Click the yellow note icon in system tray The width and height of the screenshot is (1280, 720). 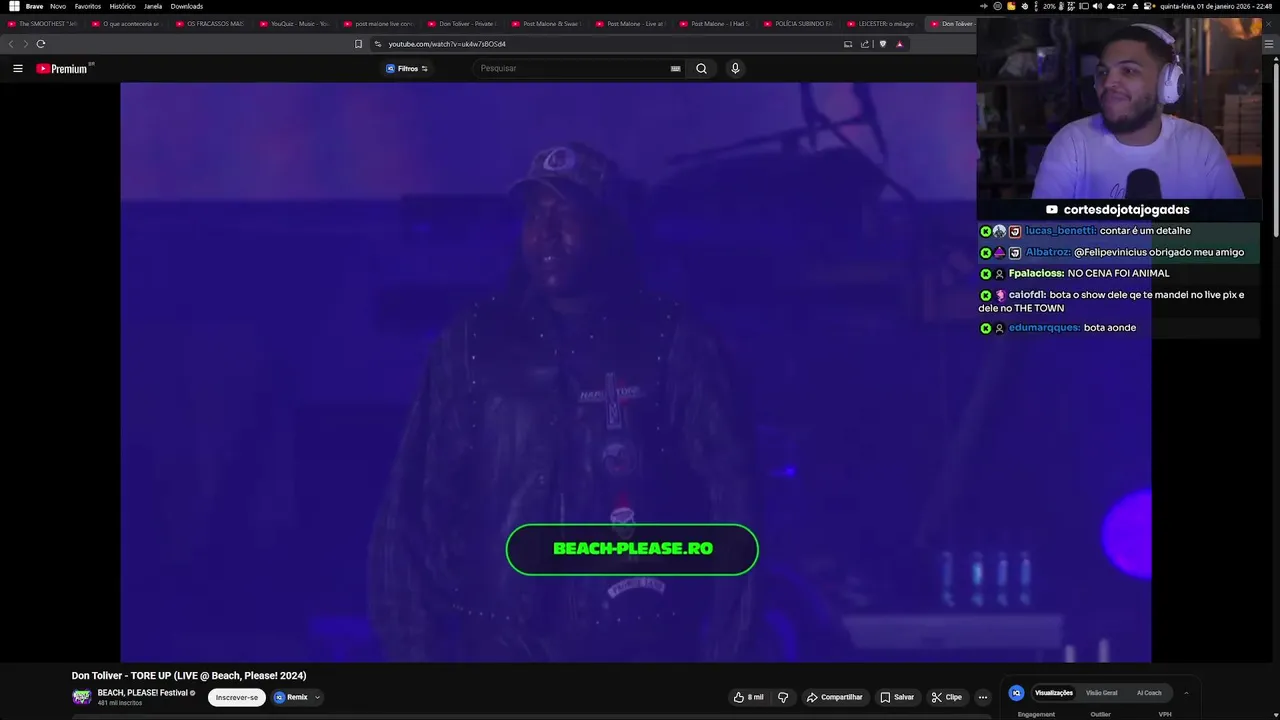coord(1011,6)
